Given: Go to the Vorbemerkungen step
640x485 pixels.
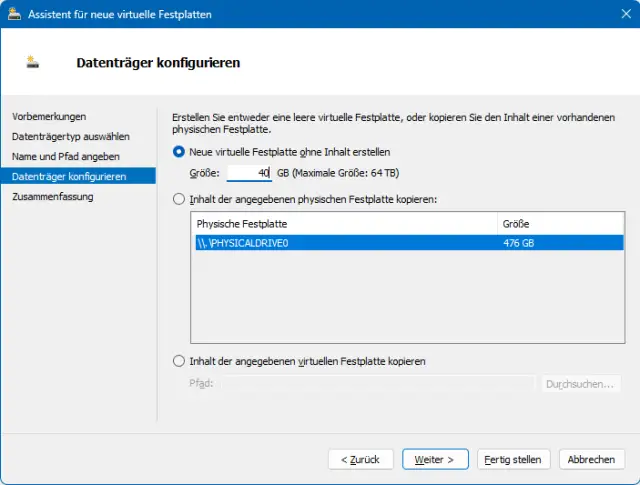Looking at the screenshot, I should coord(49,116).
